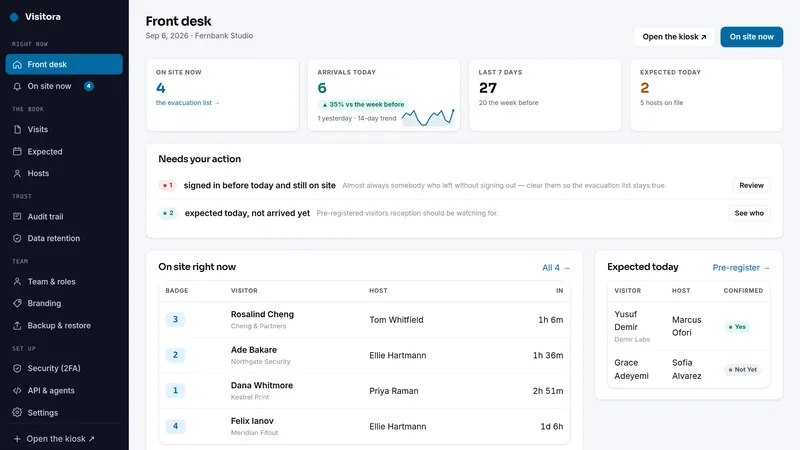Navigate to Hosts
Image resolution: width=800 pixels, height=450 pixels.
(64, 173)
